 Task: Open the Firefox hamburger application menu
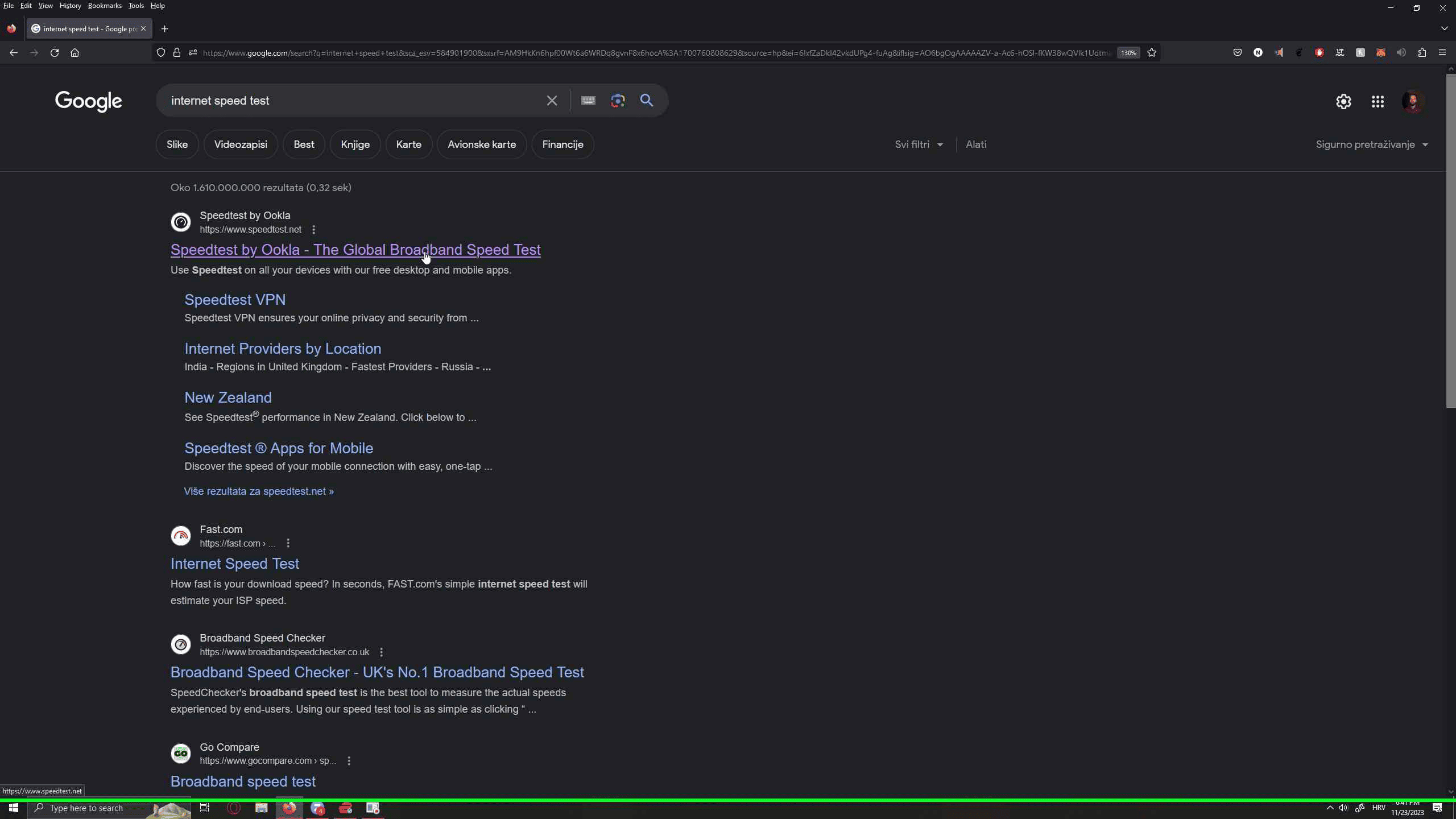[1442, 53]
